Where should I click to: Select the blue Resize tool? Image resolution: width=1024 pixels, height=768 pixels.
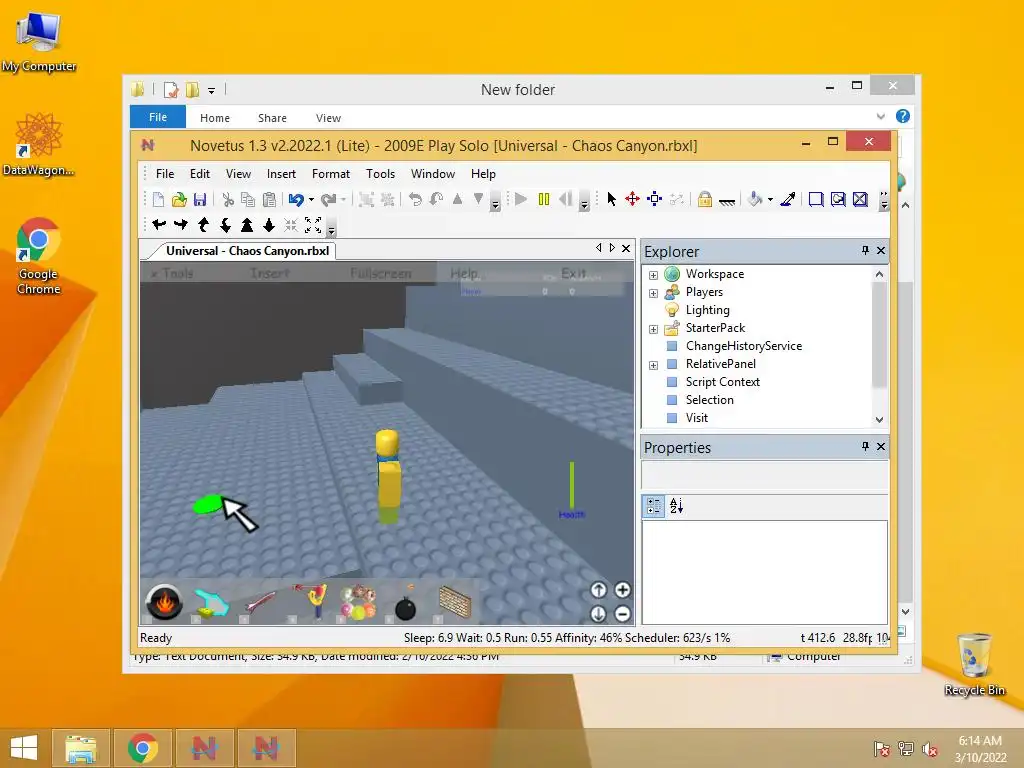pos(654,199)
